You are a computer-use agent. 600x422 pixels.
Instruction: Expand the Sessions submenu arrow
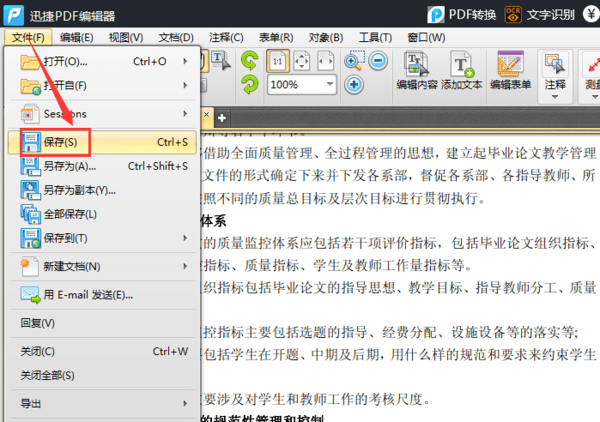[x=185, y=114]
